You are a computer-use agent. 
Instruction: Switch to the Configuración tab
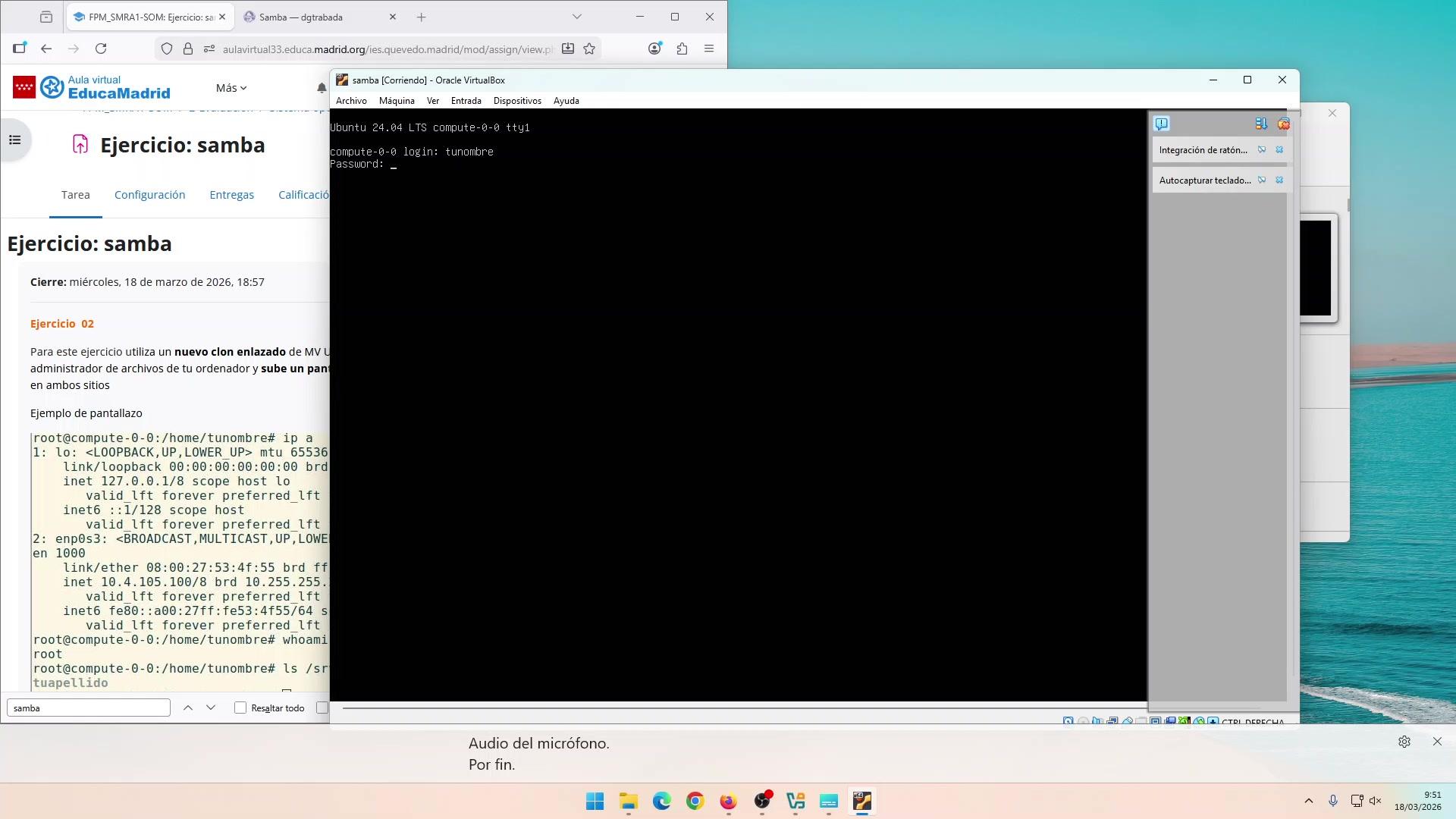click(x=149, y=195)
